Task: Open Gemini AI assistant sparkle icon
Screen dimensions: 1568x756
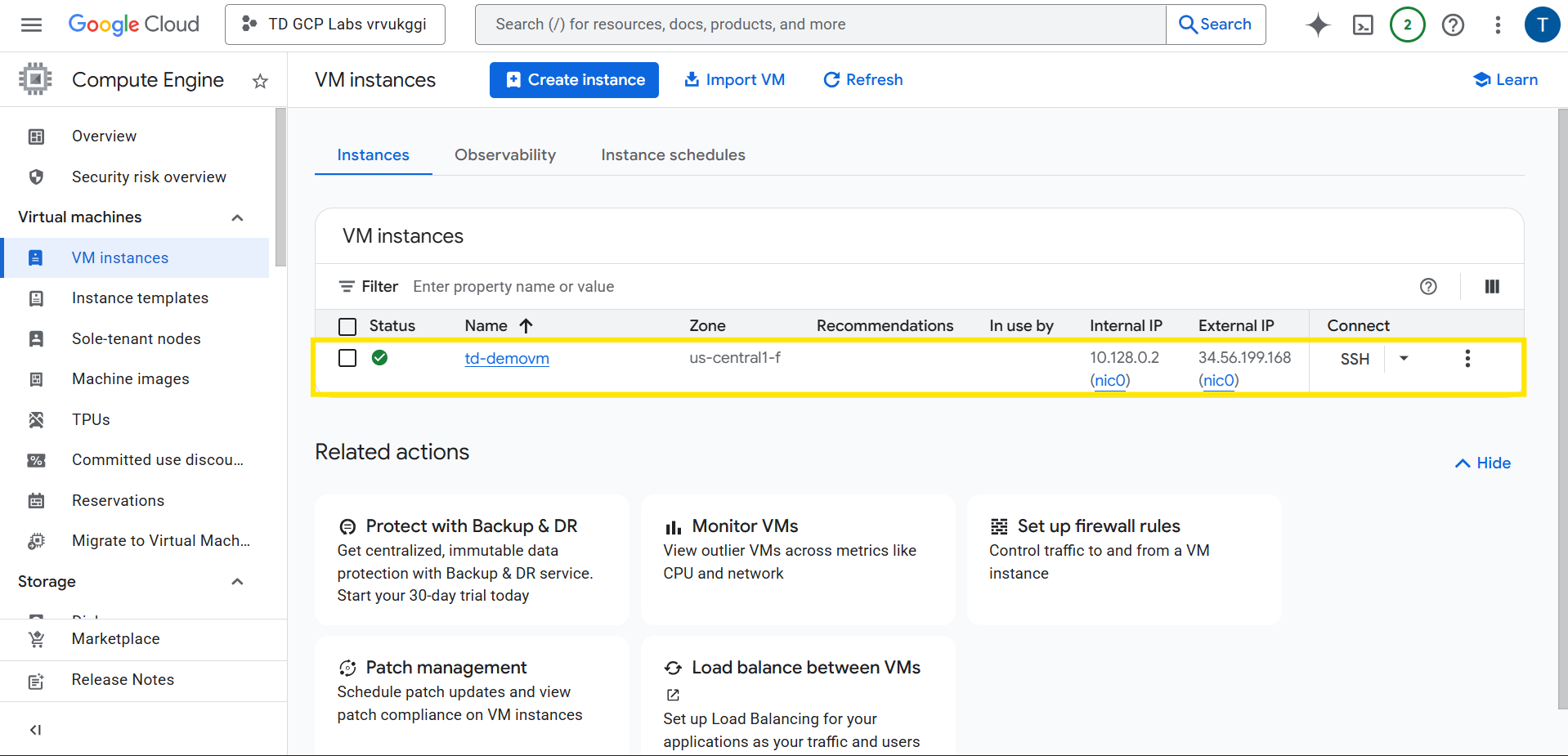Action: 1318,25
